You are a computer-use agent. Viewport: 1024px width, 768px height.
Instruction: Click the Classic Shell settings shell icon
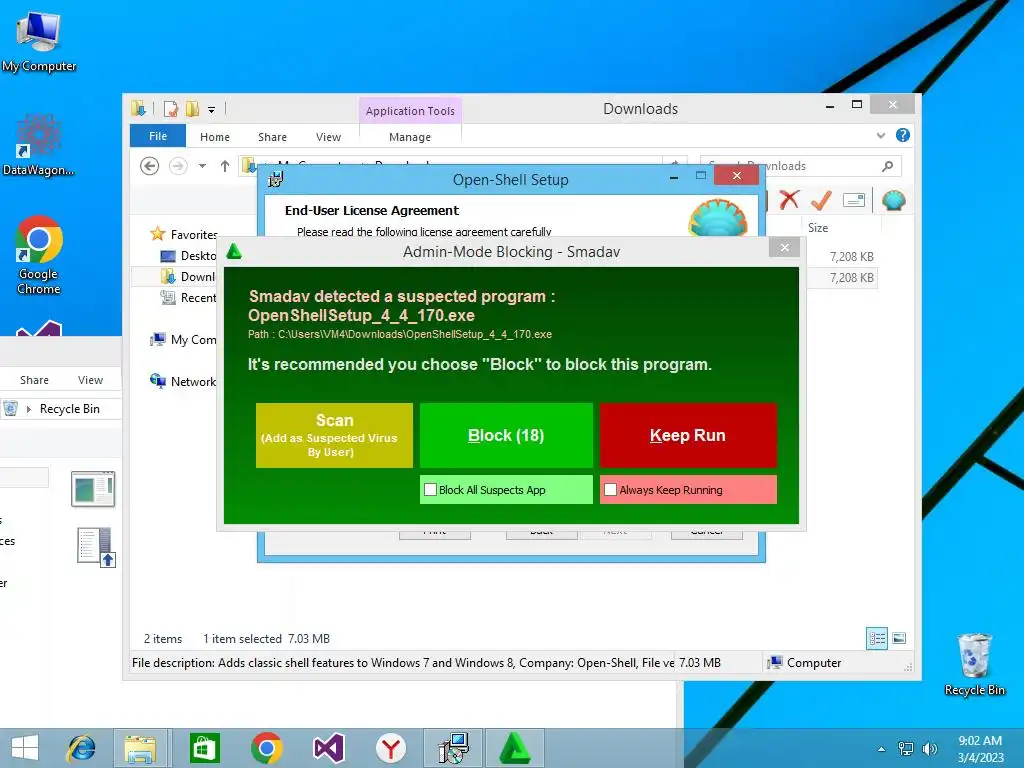893,200
